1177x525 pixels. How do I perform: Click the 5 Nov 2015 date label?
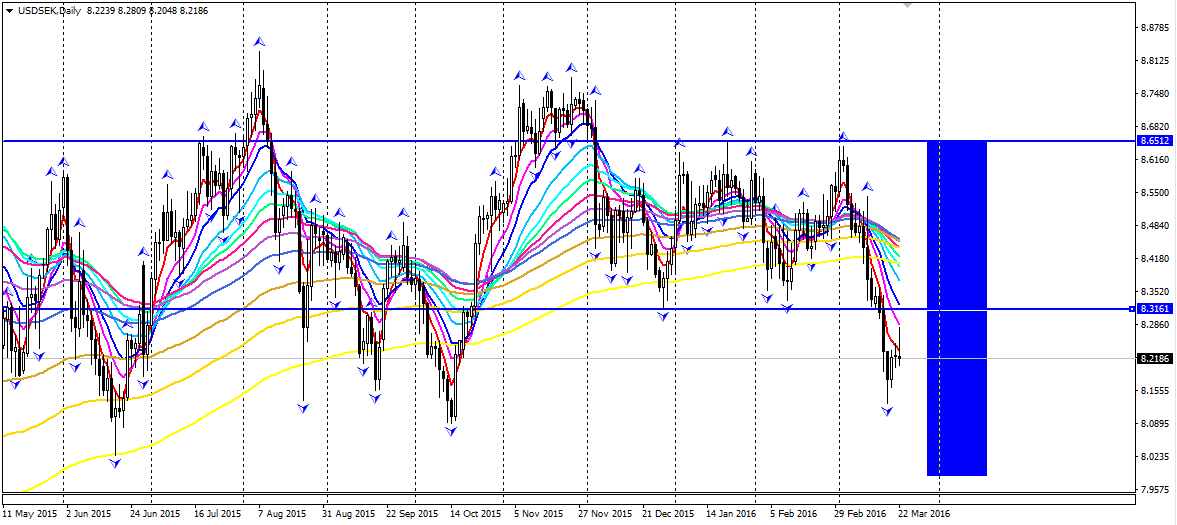538,514
